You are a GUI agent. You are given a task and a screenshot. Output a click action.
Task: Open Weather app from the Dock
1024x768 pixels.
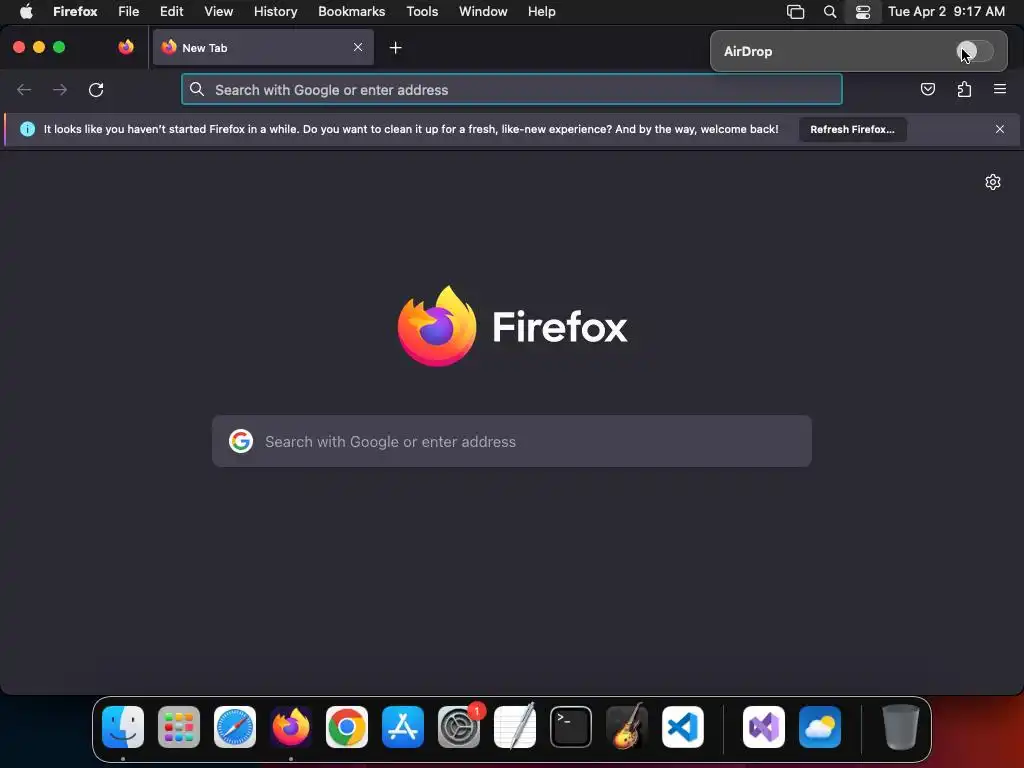tap(820, 727)
